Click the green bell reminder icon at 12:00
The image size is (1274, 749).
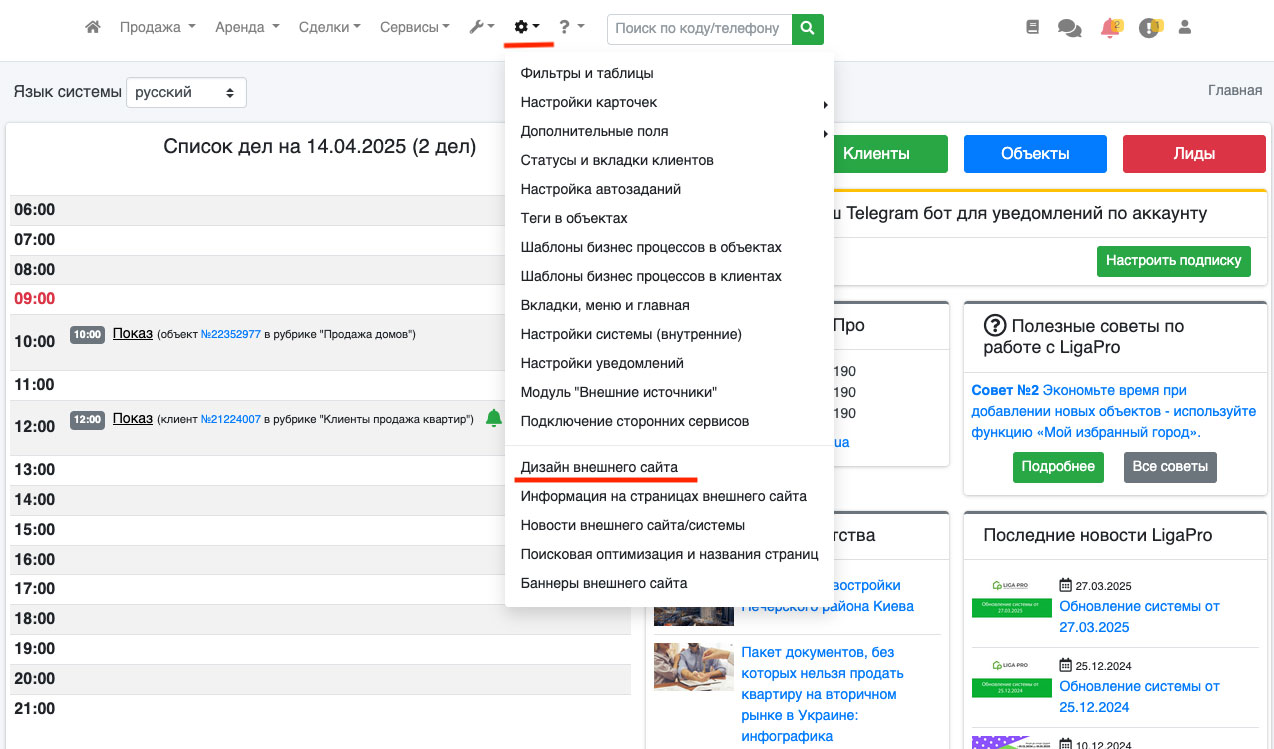tap(493, 418)
